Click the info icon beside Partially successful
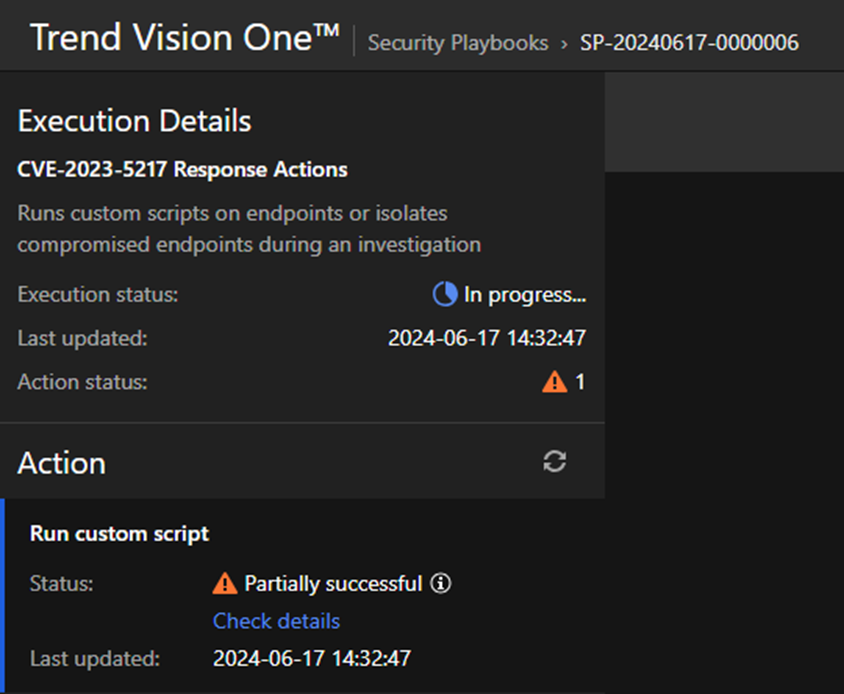This screenshot has height=694, width=844. pos(440,583)
